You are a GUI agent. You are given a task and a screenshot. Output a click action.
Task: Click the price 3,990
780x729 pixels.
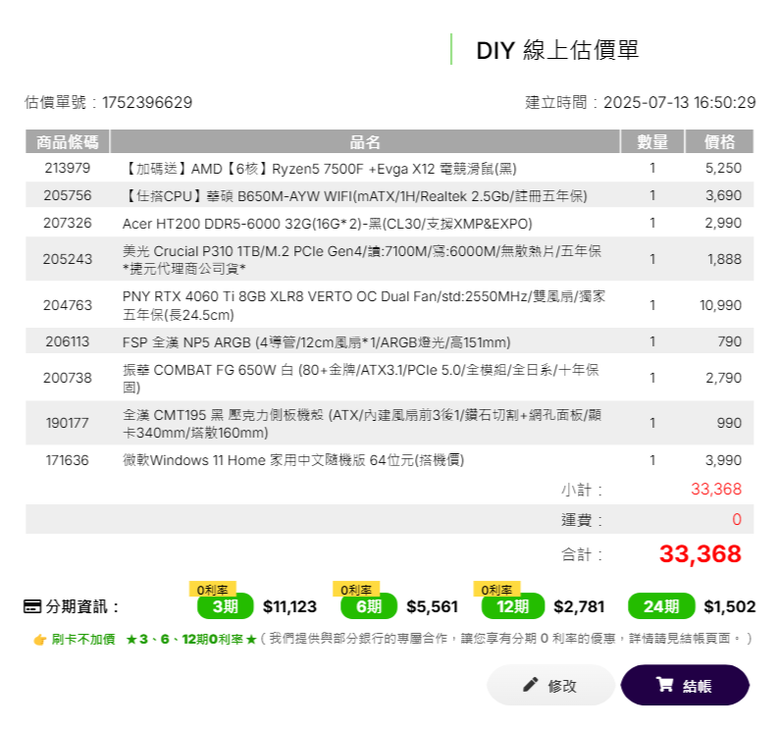click(723, 460)
